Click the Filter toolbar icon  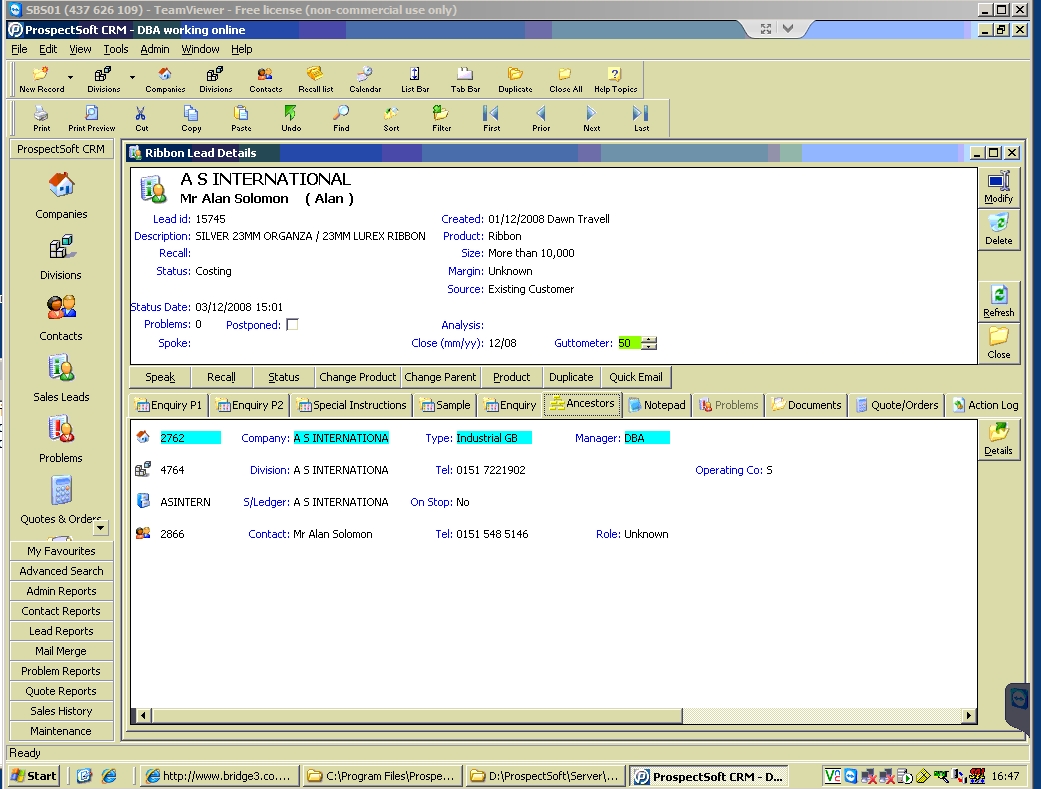(x=441, y=118)
